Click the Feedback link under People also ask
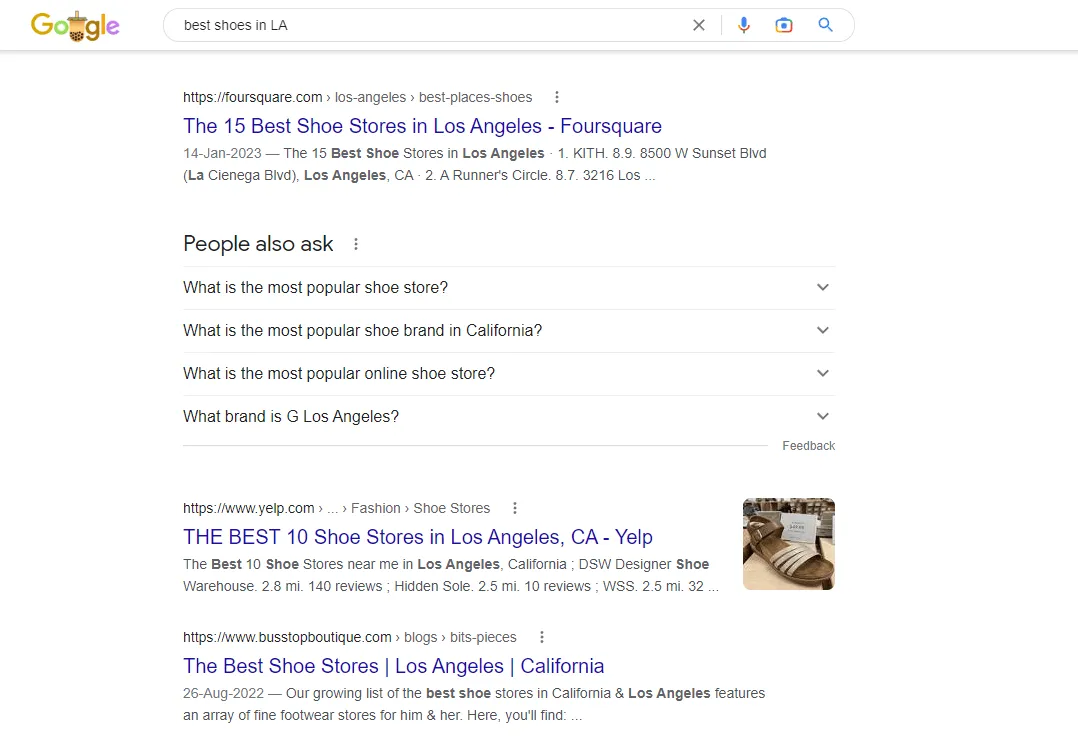The image size is (1078, 744). coord(808,445)
